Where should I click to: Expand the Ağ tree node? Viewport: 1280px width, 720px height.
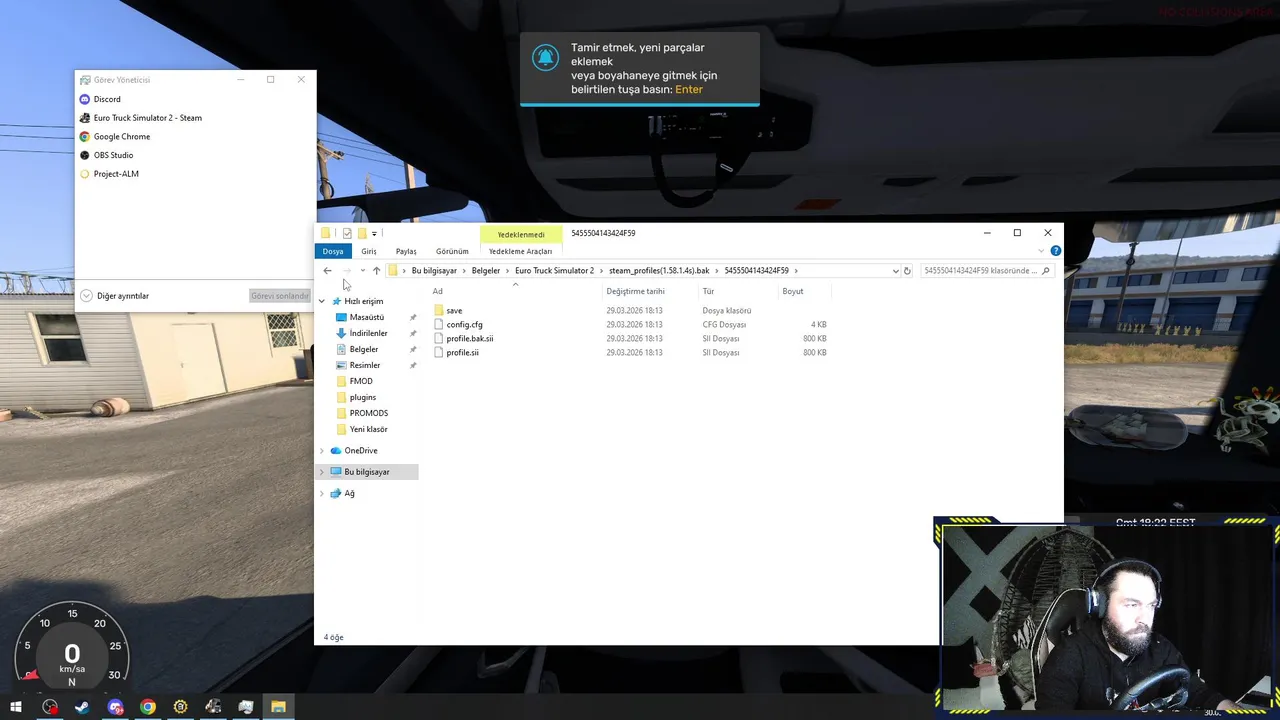coord(322,494)
